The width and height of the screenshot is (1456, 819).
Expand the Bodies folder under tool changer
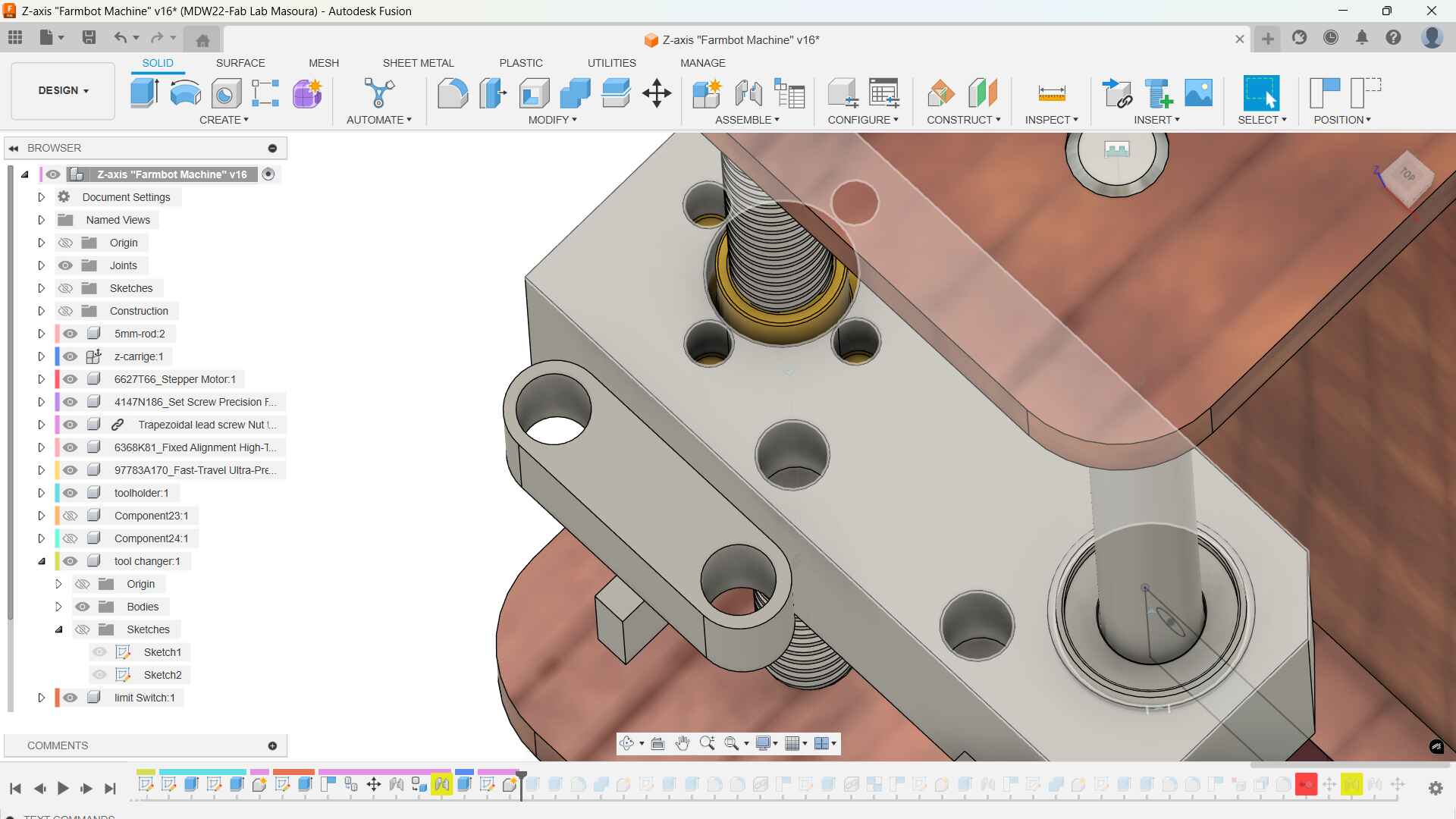(58, 607)
